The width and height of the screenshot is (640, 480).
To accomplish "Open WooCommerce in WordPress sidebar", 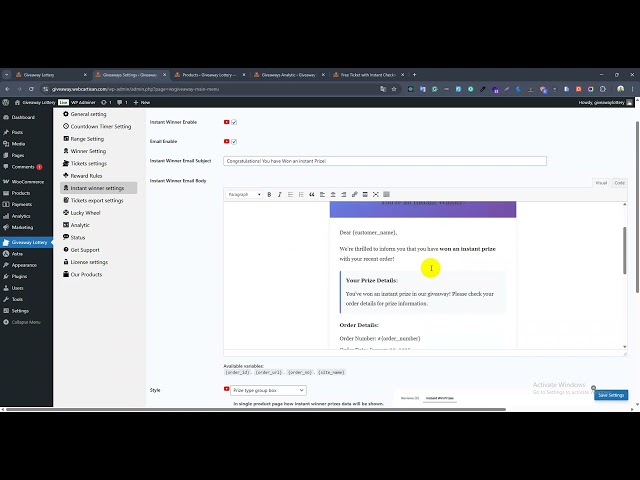I will point(27,182).
